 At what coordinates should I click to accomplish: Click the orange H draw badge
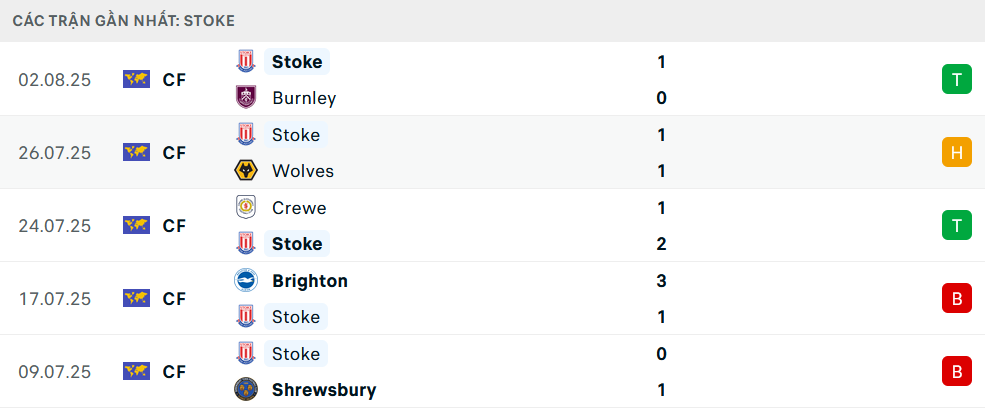coord(957,153)
